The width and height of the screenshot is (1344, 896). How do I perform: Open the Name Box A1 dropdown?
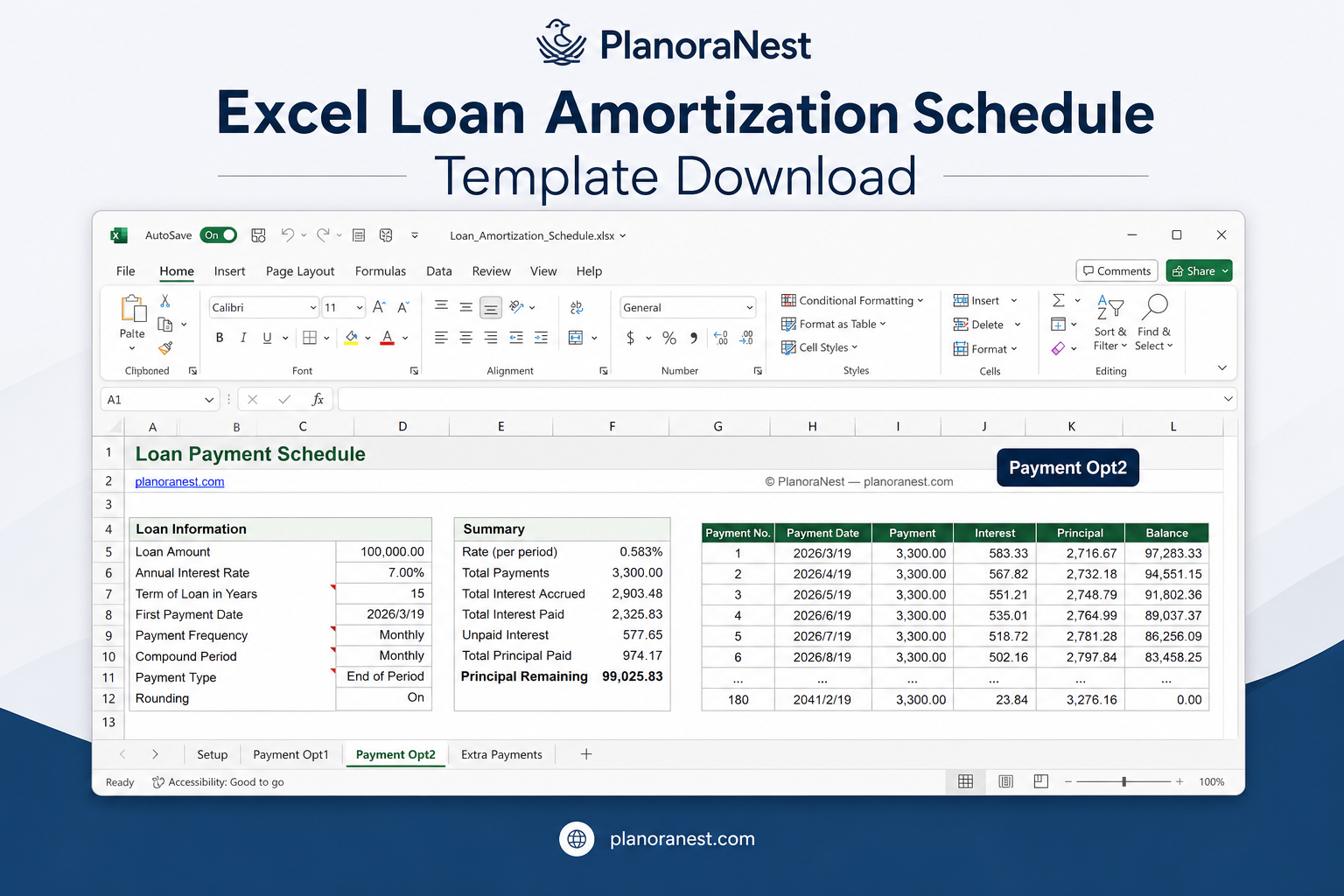209,400
